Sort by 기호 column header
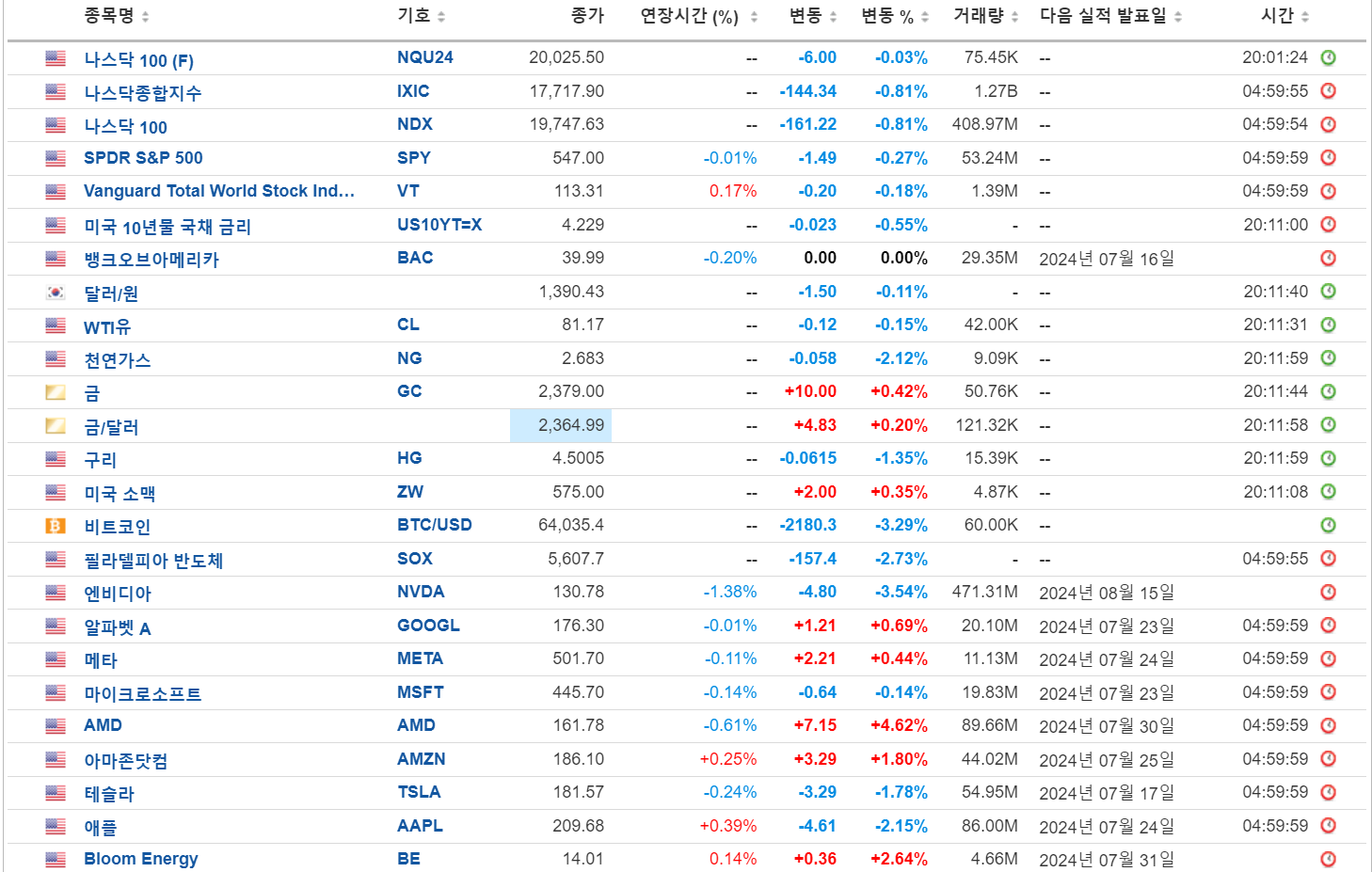Viewport: 1372px width, 872px height. tap(421, 16)
